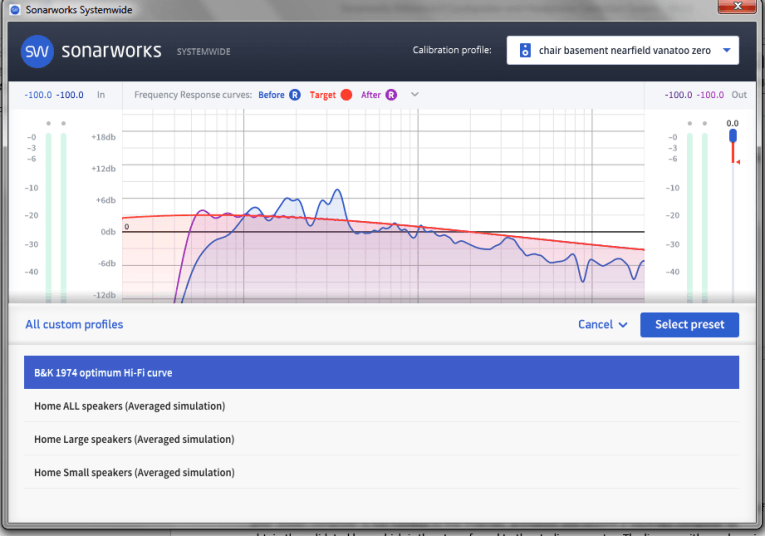Toggle the red Target curve dot

[x=346, y=95]
